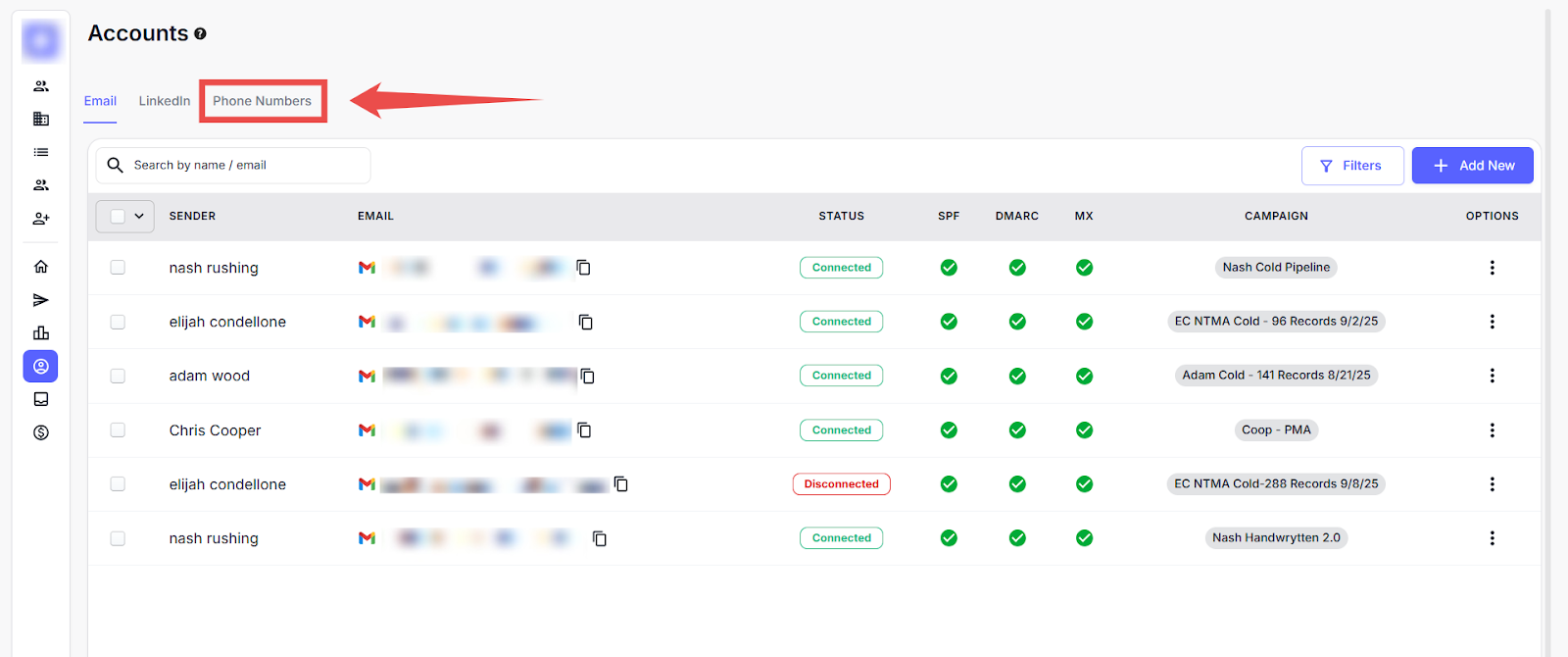Open the add person sidebar icon
Viewport: 1568px width, 657px height.
(41, 219)
